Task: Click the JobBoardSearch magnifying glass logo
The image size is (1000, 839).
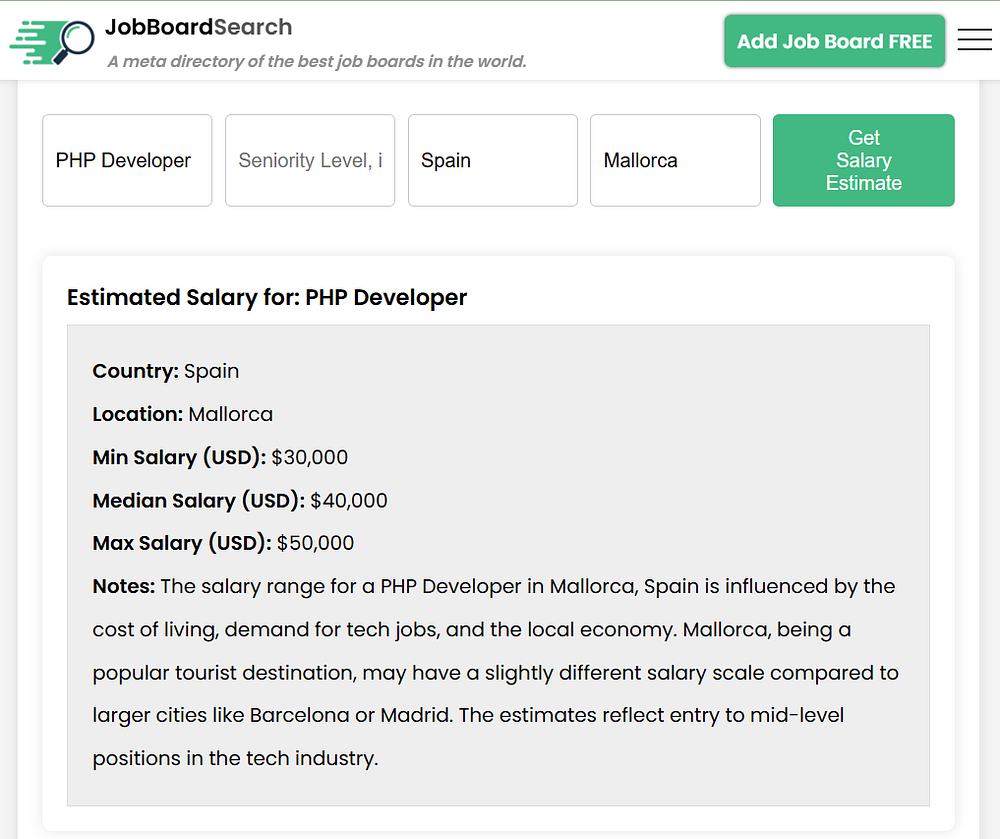Action: click(x=52, y=42)
